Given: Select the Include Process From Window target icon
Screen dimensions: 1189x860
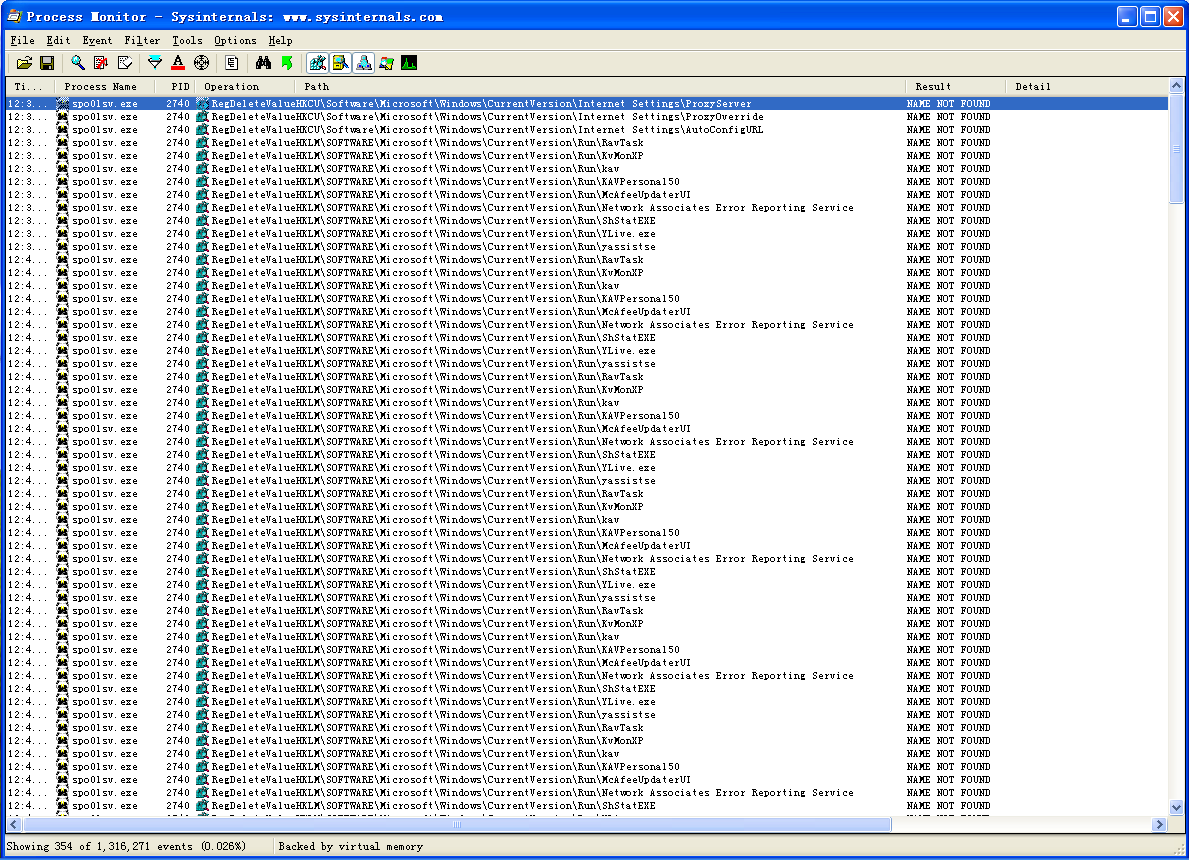Looking at the screenshot, I should tap(202, 63).
